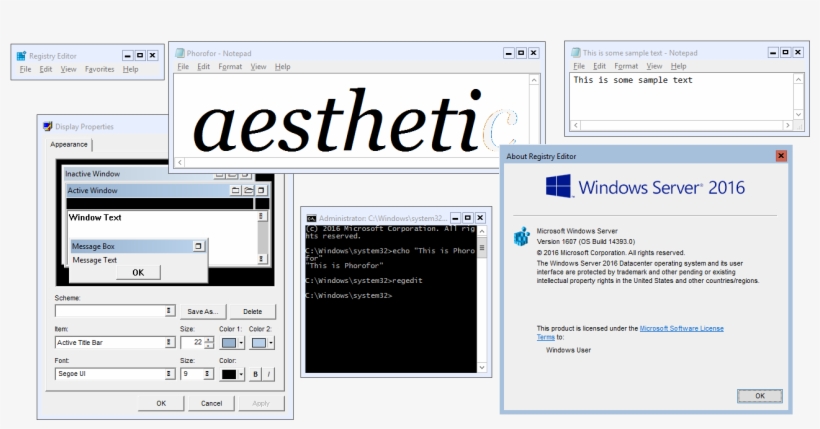The height and width of the screenshot is (429, 820).
Task: Toggle italic font button in Display Properties
Action: click(269, 374)
